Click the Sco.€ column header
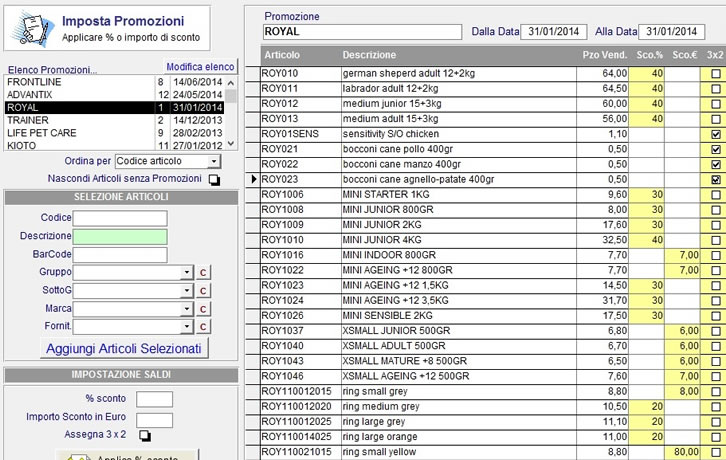 click(x=684, y=55)
